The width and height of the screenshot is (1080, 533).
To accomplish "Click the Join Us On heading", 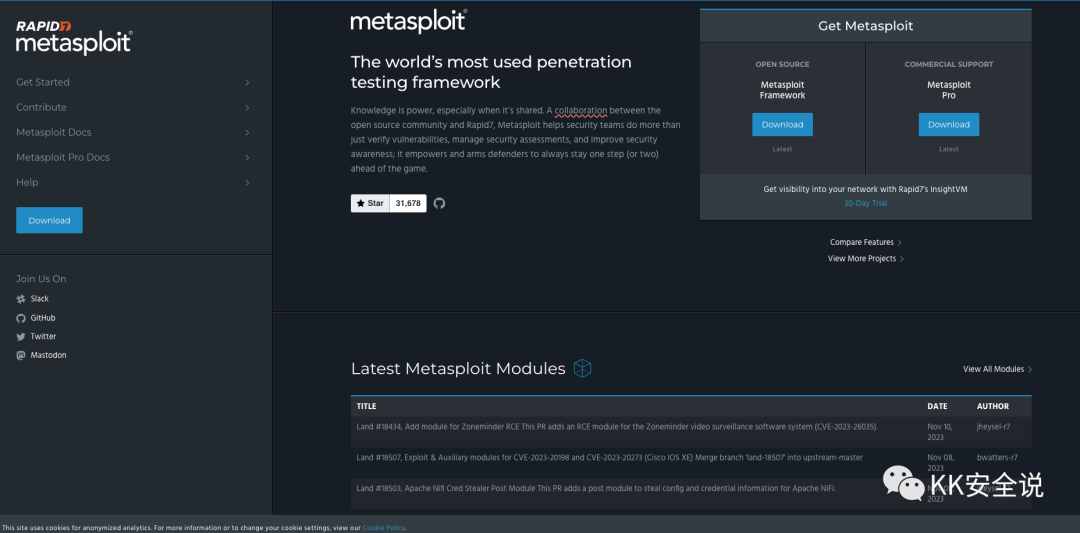I will click(41, 279).
